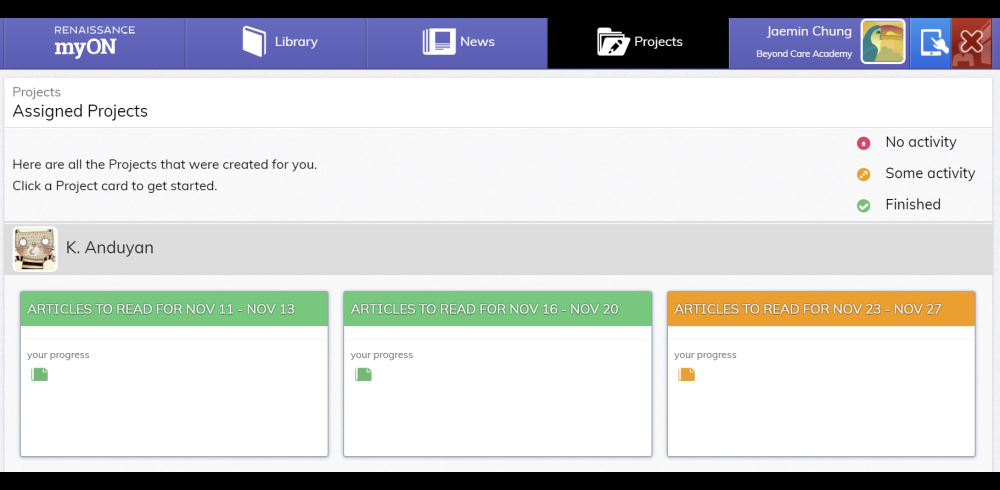Image resolution: width=1000 pixels, height=490 pixels.
Task: Open project Articles to Read Nov 23 - Nov 27
Action: click(x=821, y=373)
